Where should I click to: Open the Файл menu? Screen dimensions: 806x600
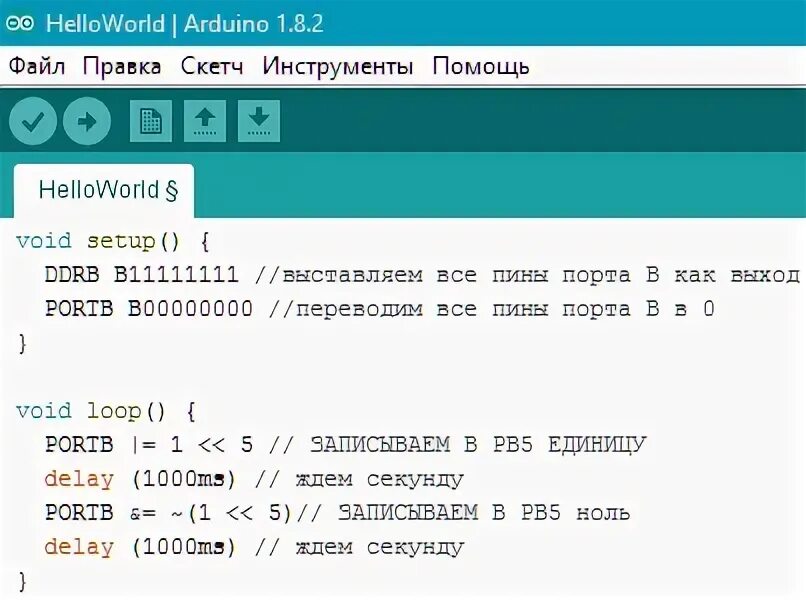point(36,66)
